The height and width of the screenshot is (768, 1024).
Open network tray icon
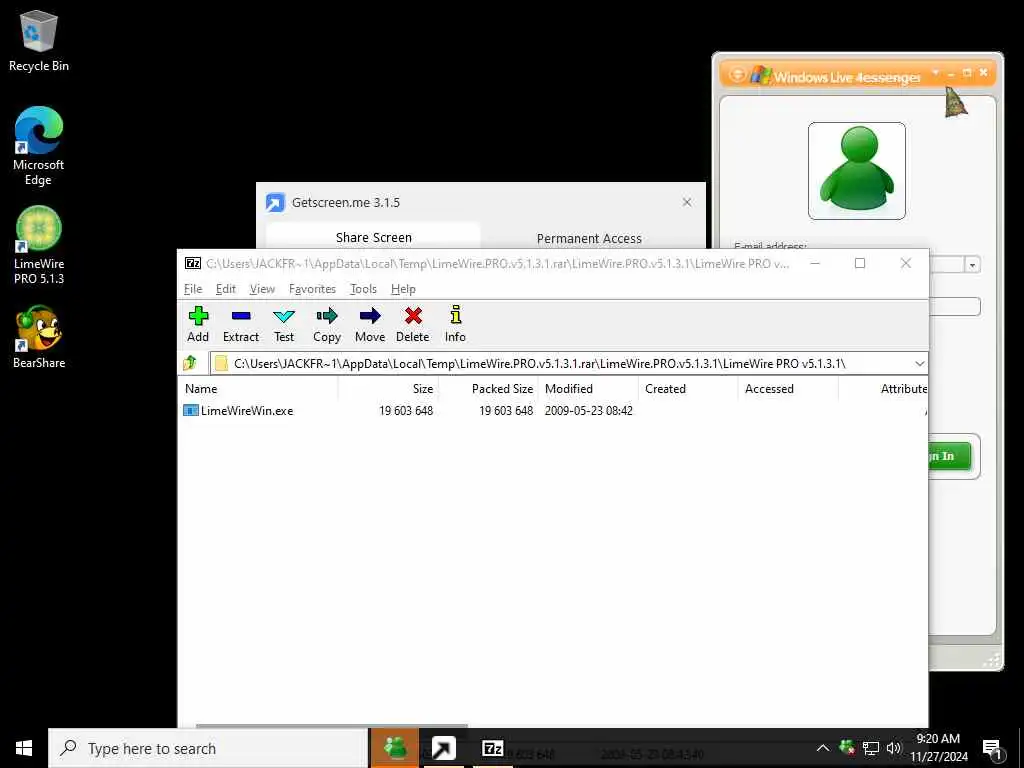point(871,748)
